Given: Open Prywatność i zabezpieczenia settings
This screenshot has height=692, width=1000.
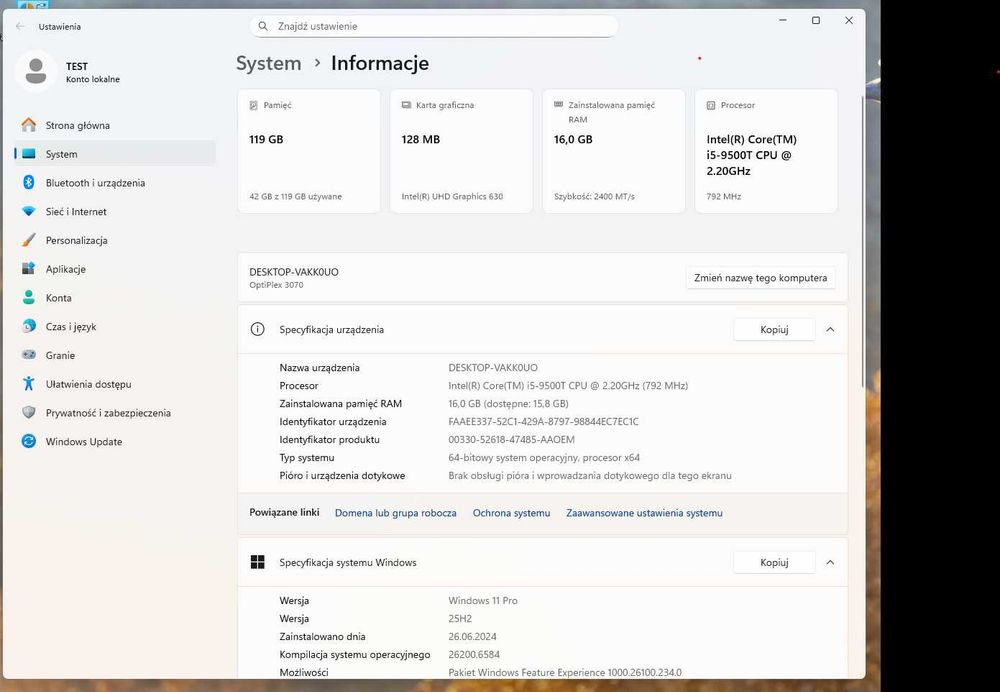Looking at the screenshot, I should coord(115,412).
